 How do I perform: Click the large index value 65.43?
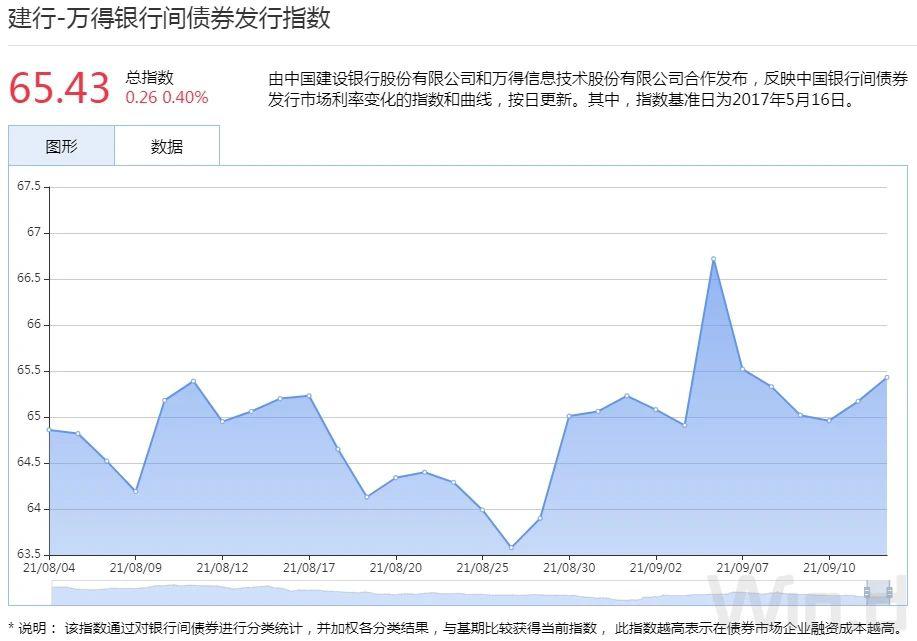click(x=59, y=88)
